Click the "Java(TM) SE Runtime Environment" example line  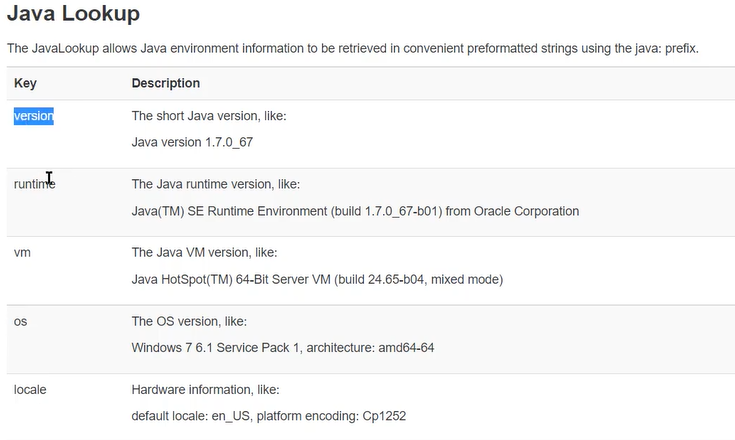(355, 211)
